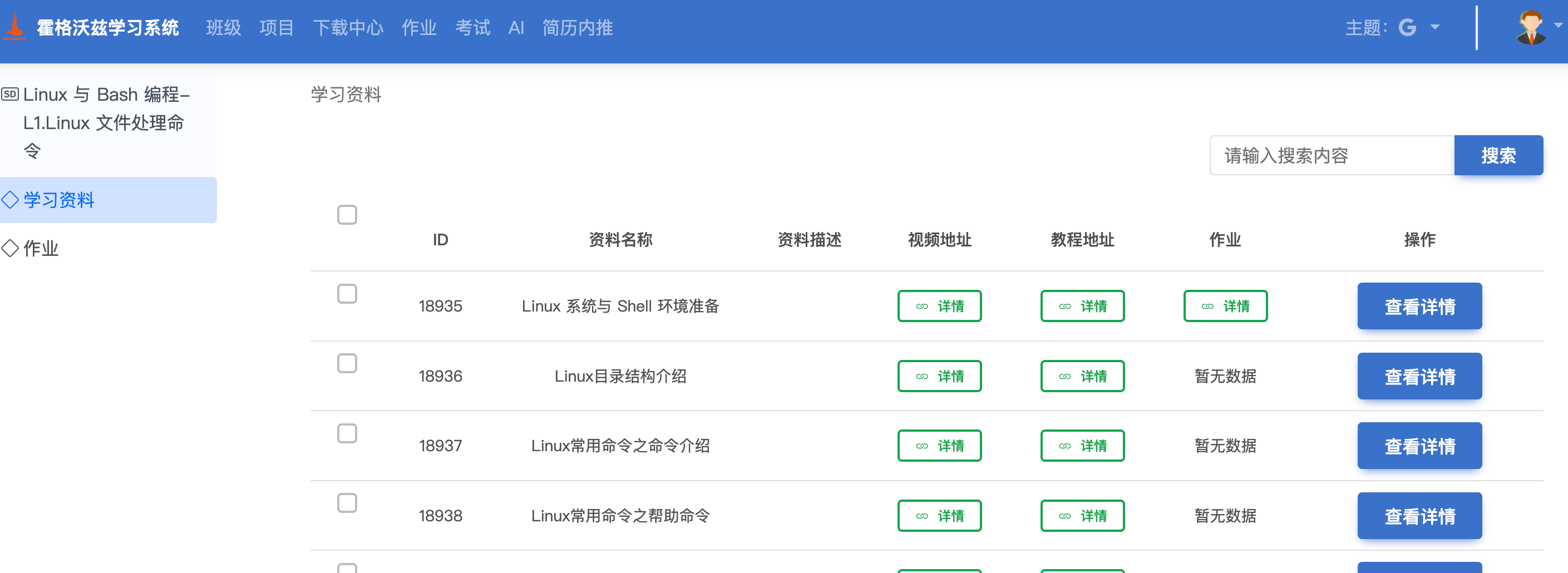1568x573 pixels.
Task: Check the box for row 18936
Action: (x=347, y=363)
